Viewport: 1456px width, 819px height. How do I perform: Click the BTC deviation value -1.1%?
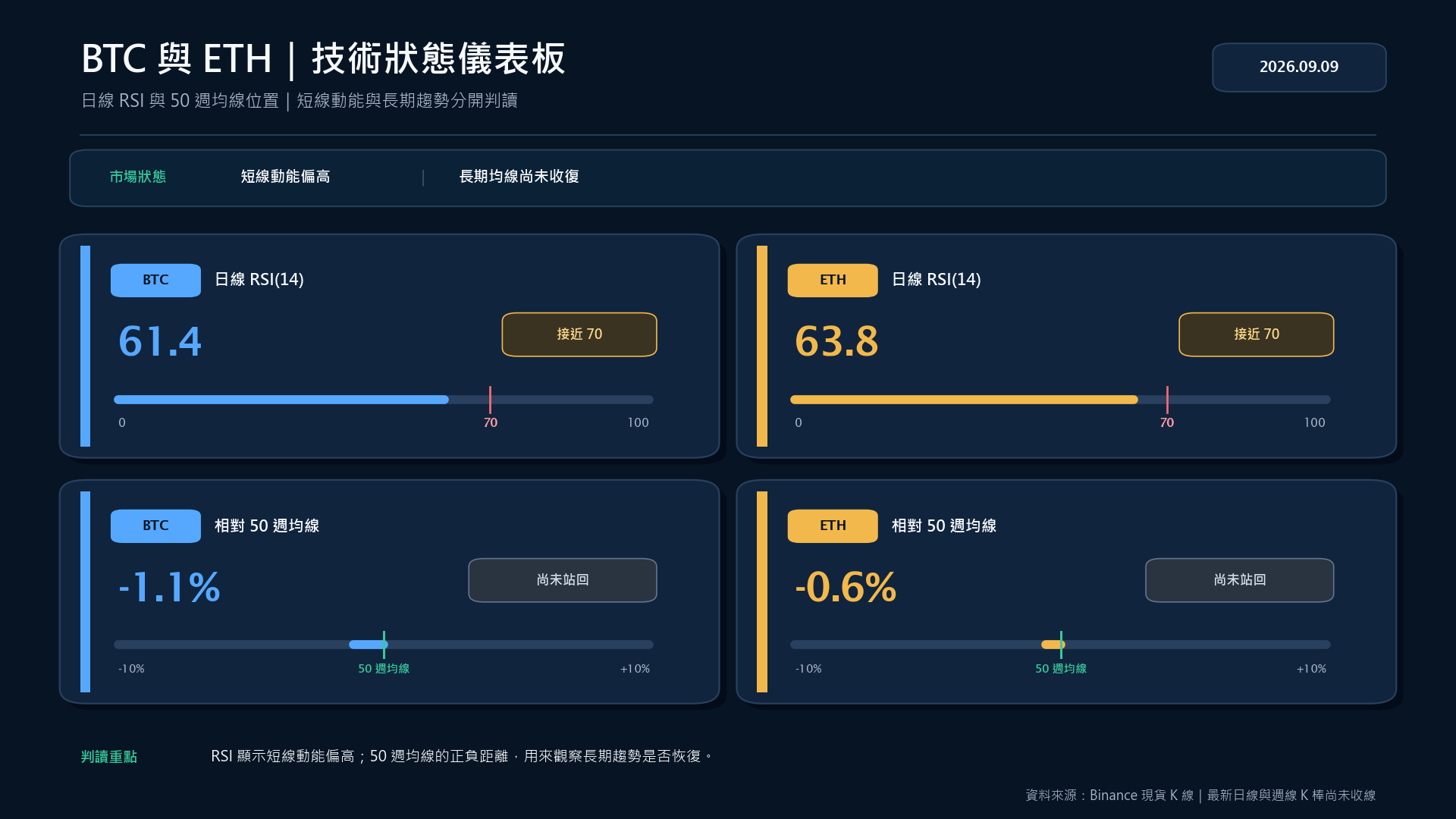click(169, 587)
